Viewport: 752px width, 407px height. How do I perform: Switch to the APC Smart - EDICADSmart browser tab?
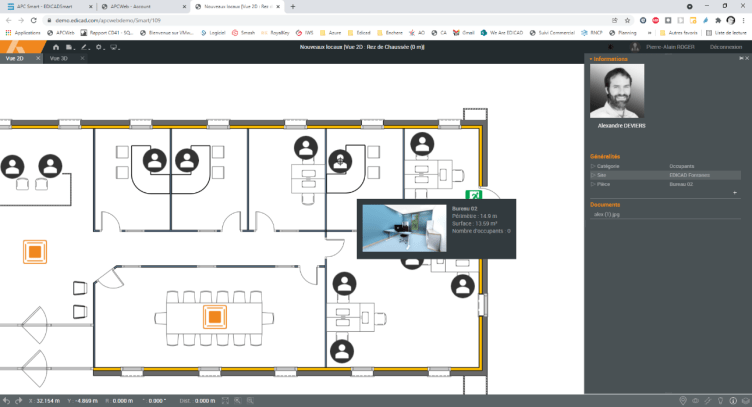49,7
